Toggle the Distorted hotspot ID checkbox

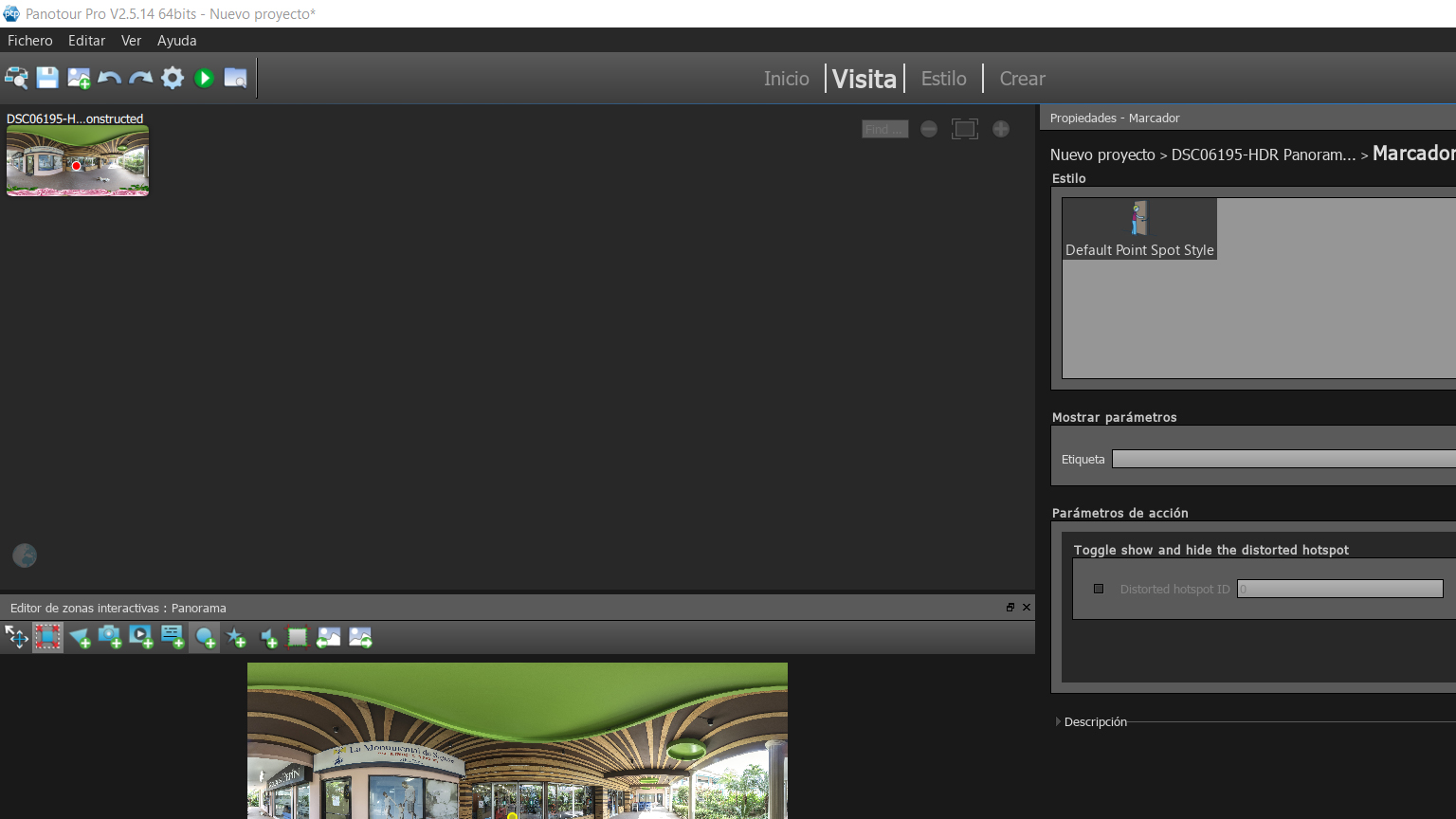[1099, 589]
